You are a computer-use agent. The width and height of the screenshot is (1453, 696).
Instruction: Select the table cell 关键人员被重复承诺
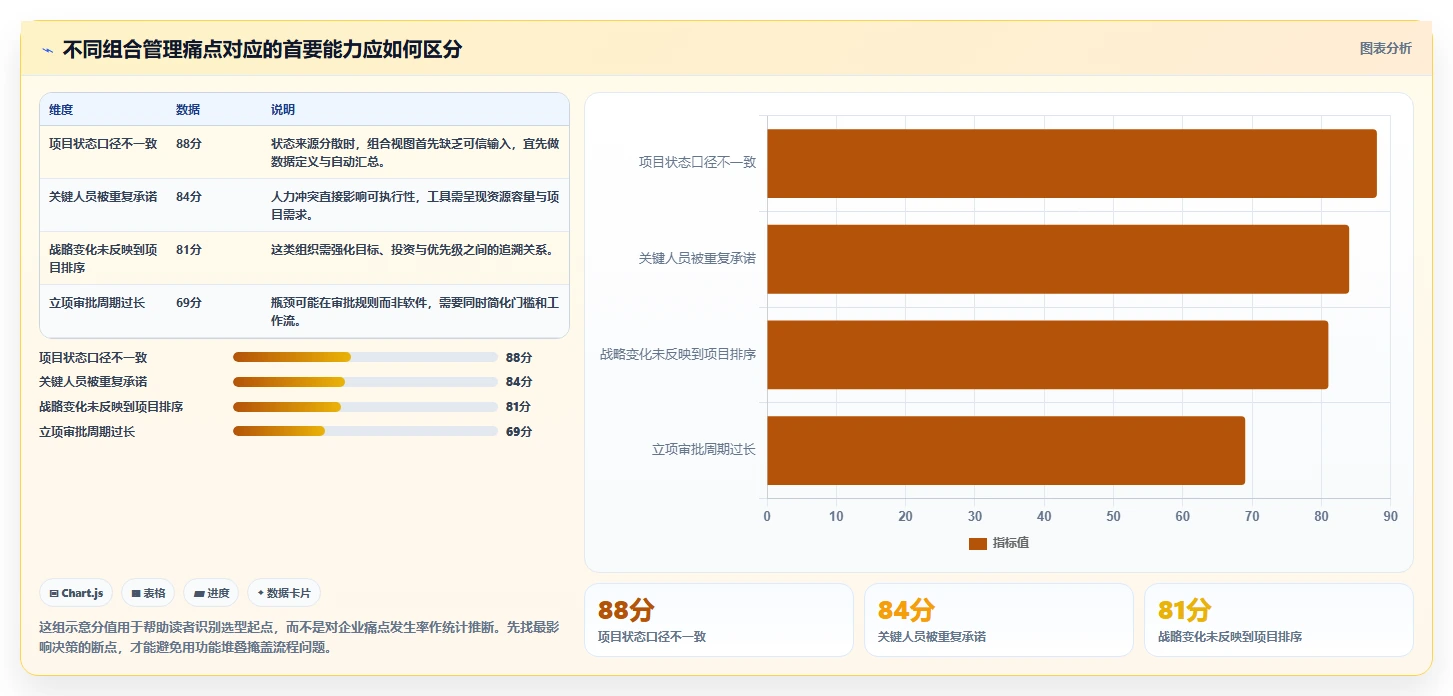103,196
